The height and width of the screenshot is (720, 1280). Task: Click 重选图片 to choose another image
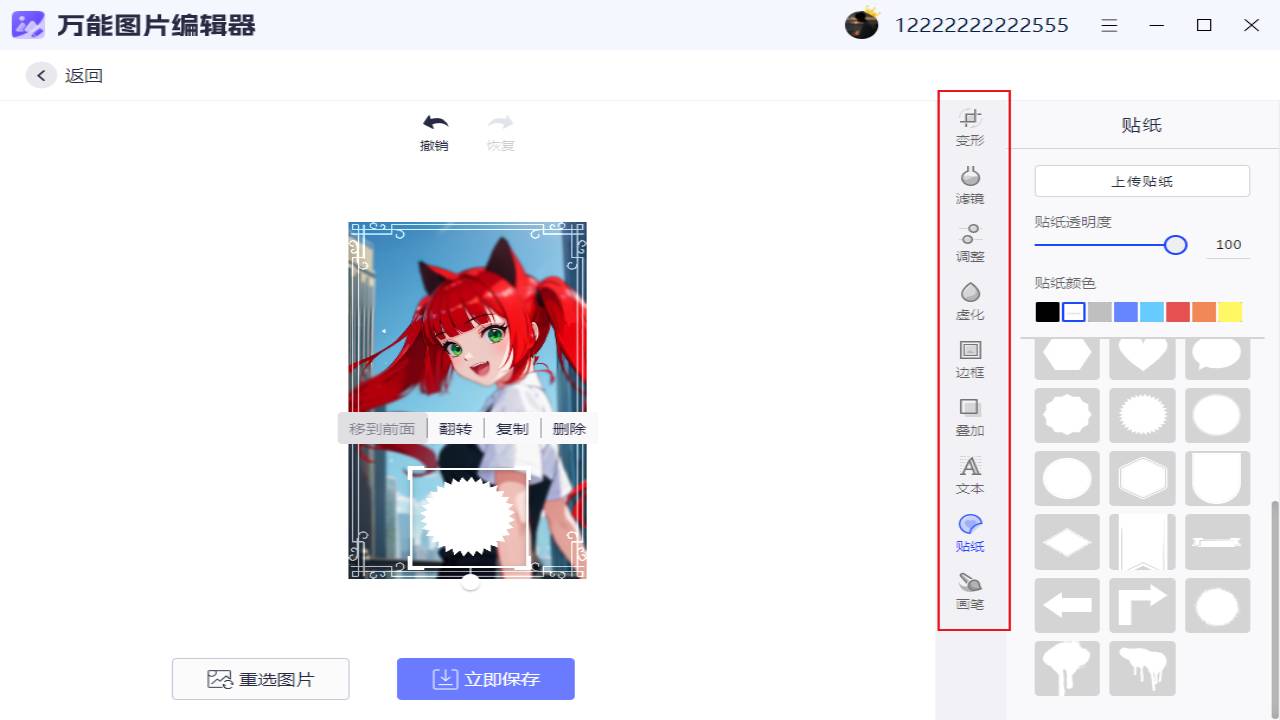[260, 679]
